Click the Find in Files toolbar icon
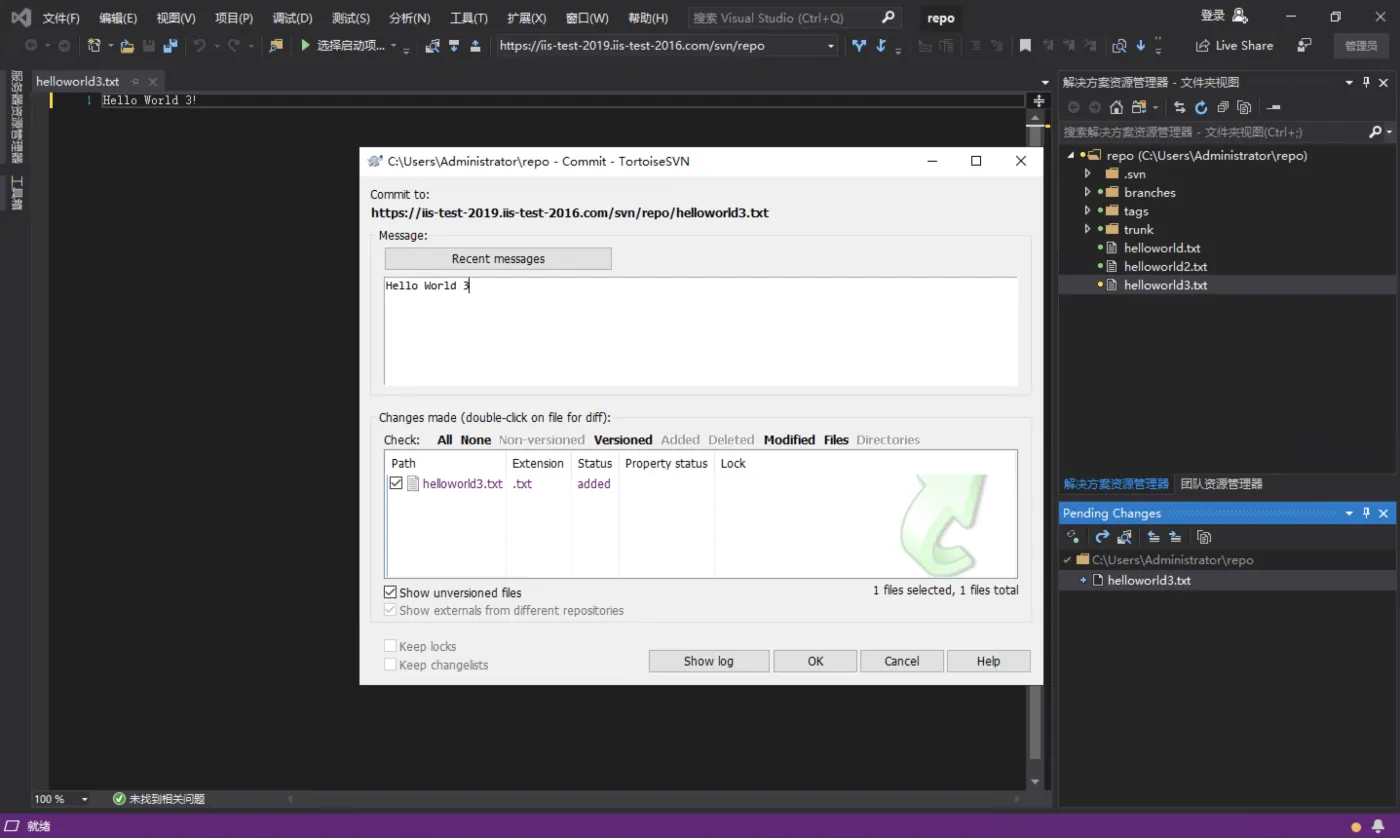The width and height of the screenshot is (1400, 838). [277, 45]
